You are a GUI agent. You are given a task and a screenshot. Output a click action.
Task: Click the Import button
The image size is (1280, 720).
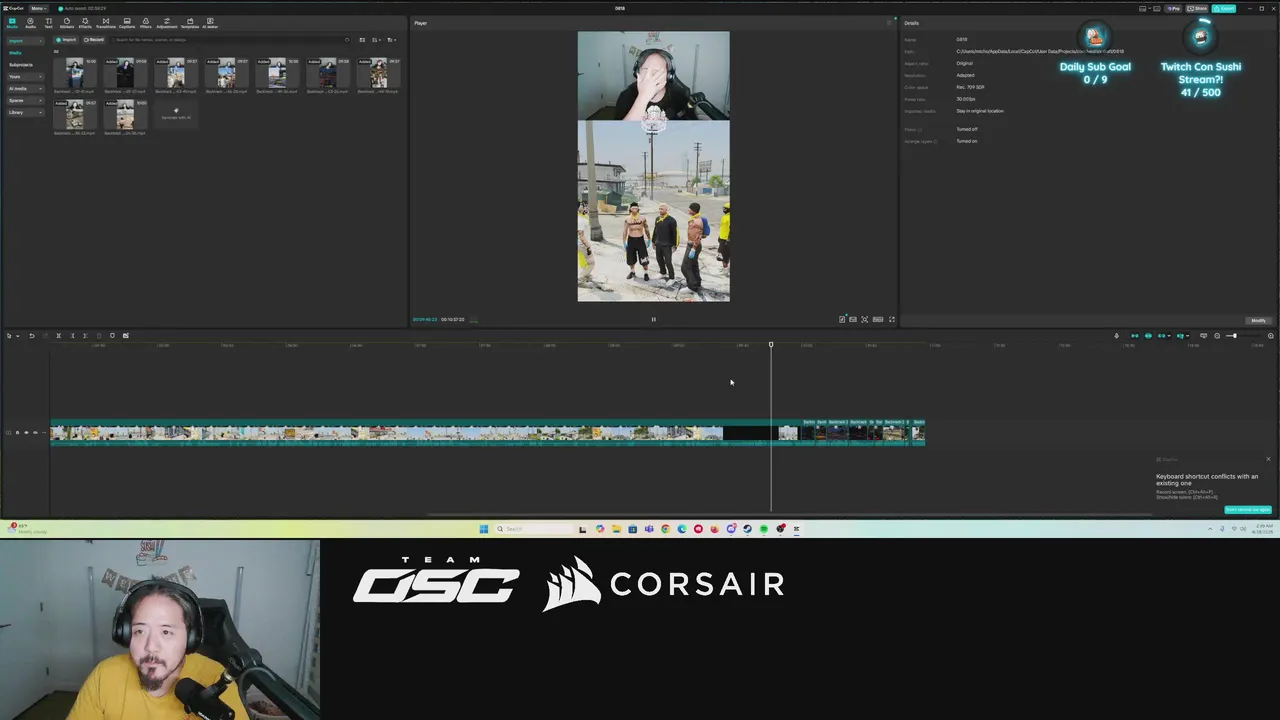pyautogui.click(x=67, y=40)
